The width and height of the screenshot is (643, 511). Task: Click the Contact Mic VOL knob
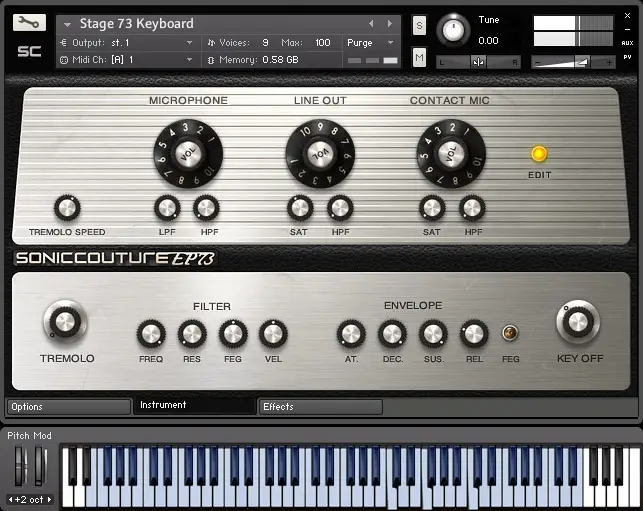click(451, 154)
